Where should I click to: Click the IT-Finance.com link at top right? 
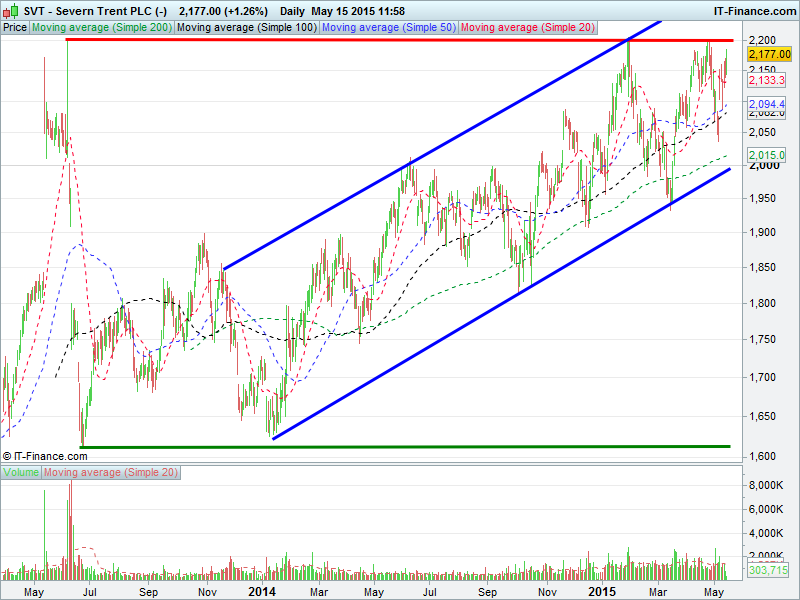tap(755, 11)
